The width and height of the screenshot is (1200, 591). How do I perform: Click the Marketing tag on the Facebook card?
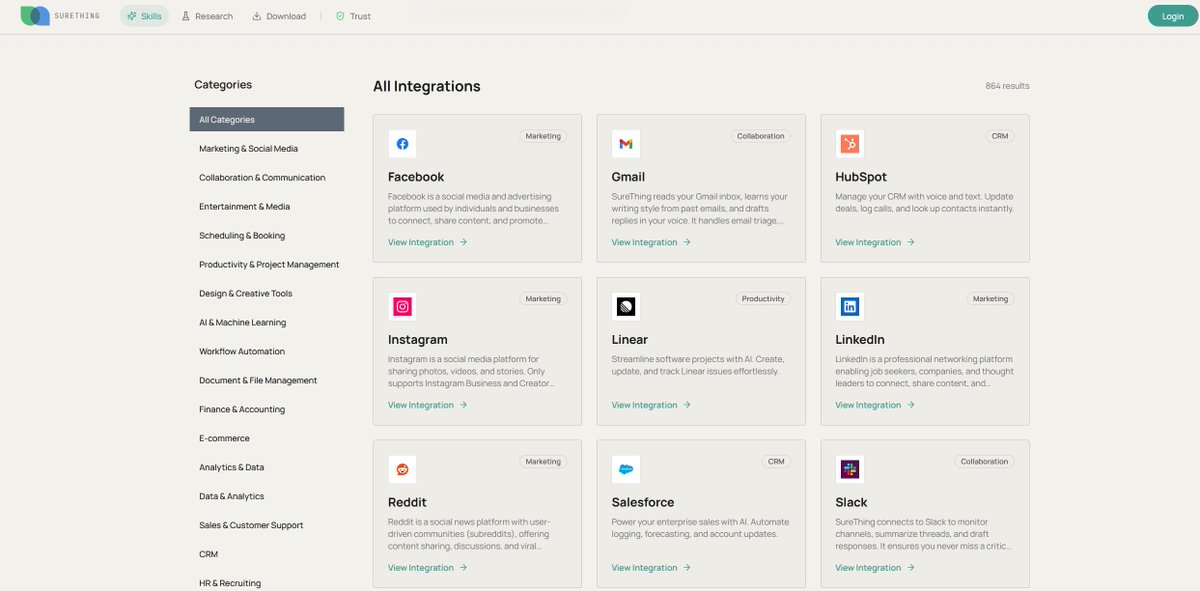point(543,136)
